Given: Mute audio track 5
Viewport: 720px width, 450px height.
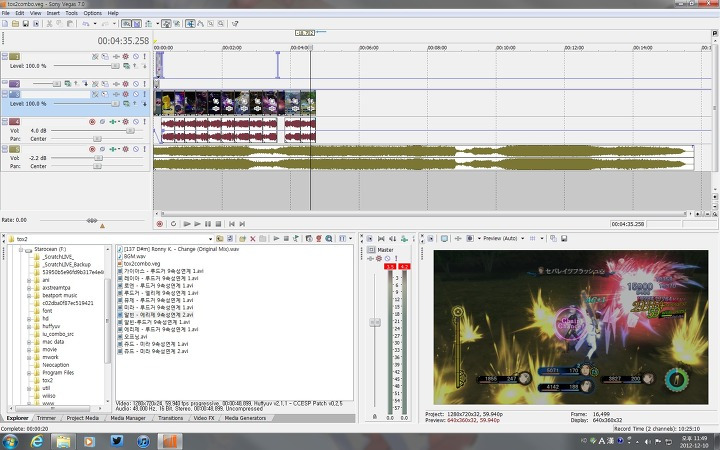Looking at the screenshot, I should [135, 149].
